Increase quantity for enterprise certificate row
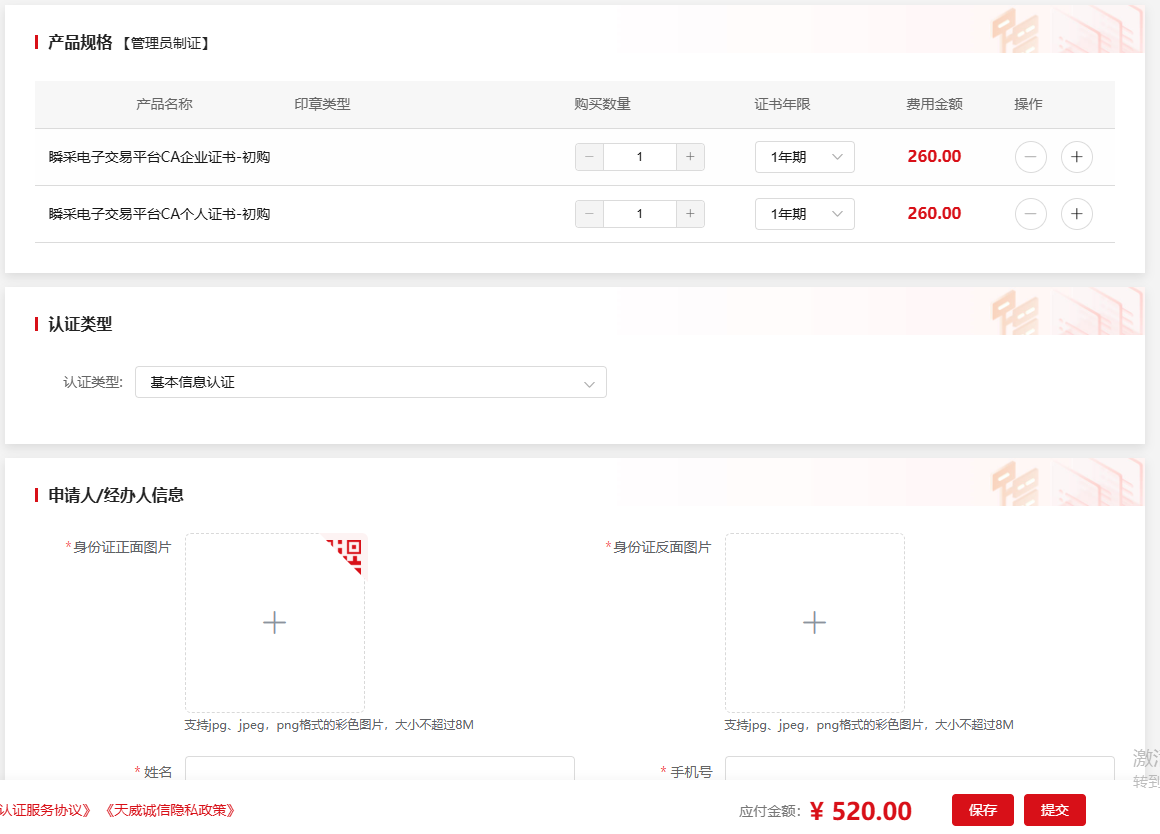1160x834 pixels. click(690, 157)
